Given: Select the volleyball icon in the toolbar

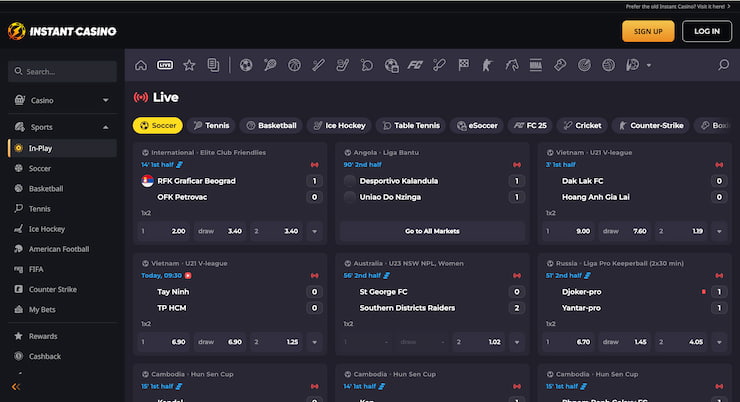Looking at the screenshot, I should point(608,65).
